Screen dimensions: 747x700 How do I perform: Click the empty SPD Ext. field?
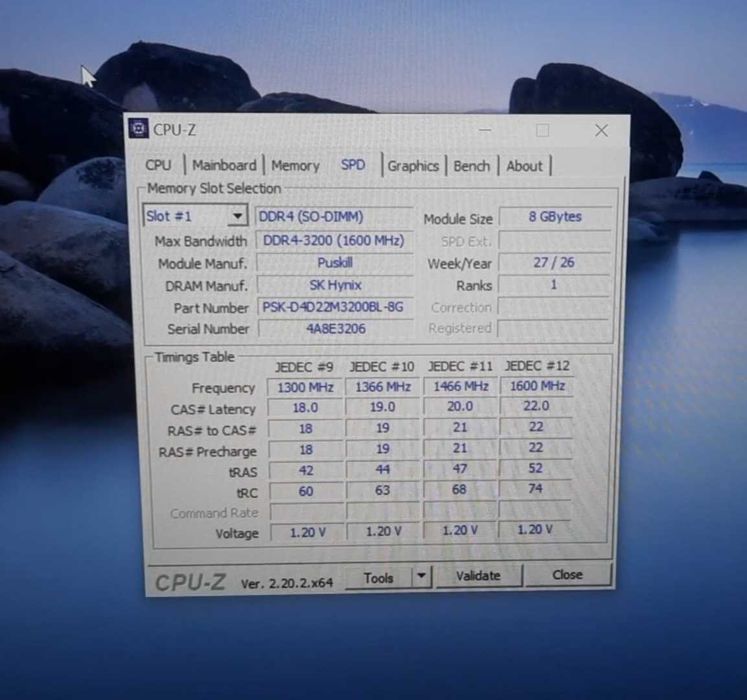pos(555,240)
